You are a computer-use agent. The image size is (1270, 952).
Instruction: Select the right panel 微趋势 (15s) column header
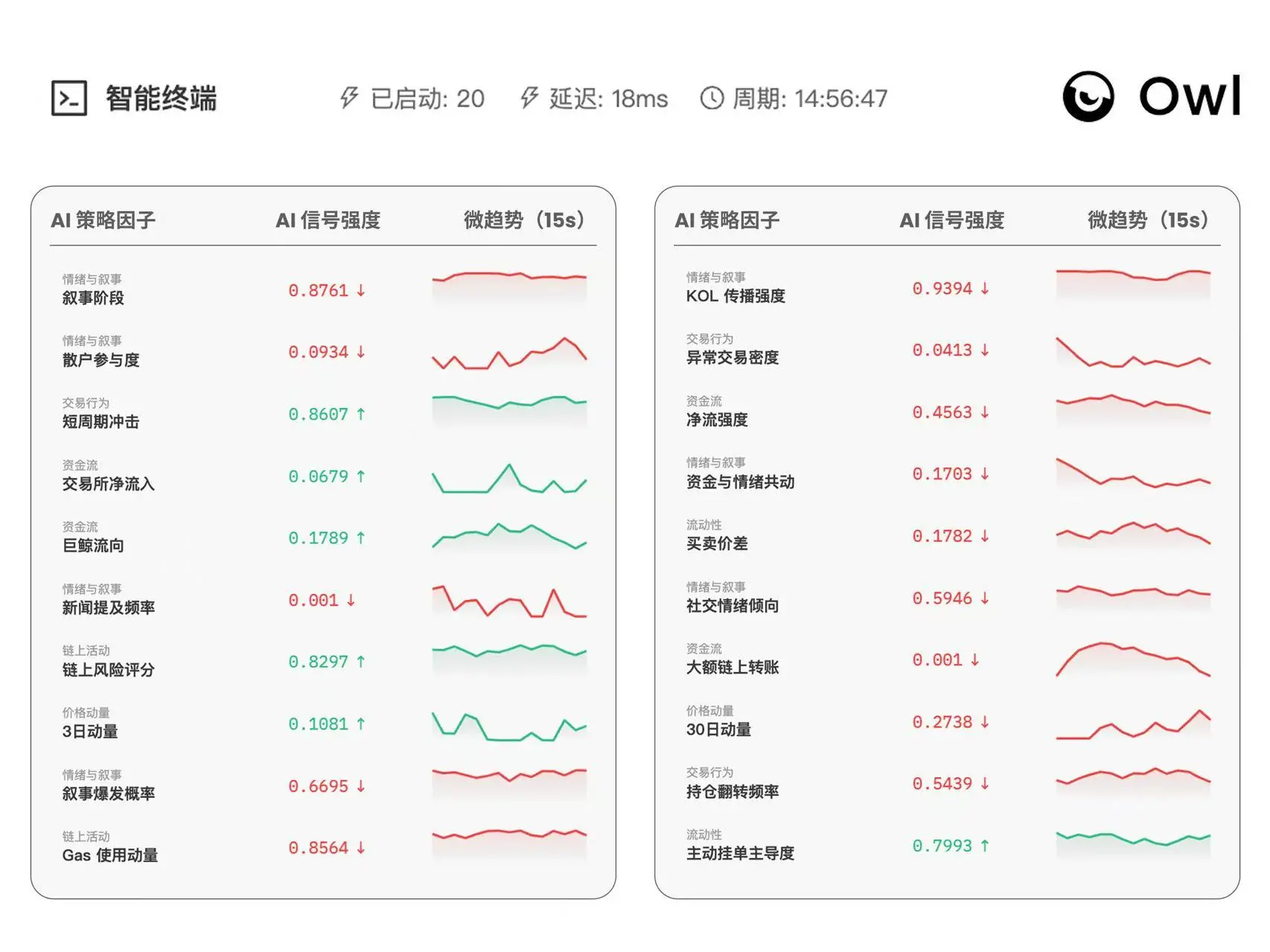click(1147, 220)
